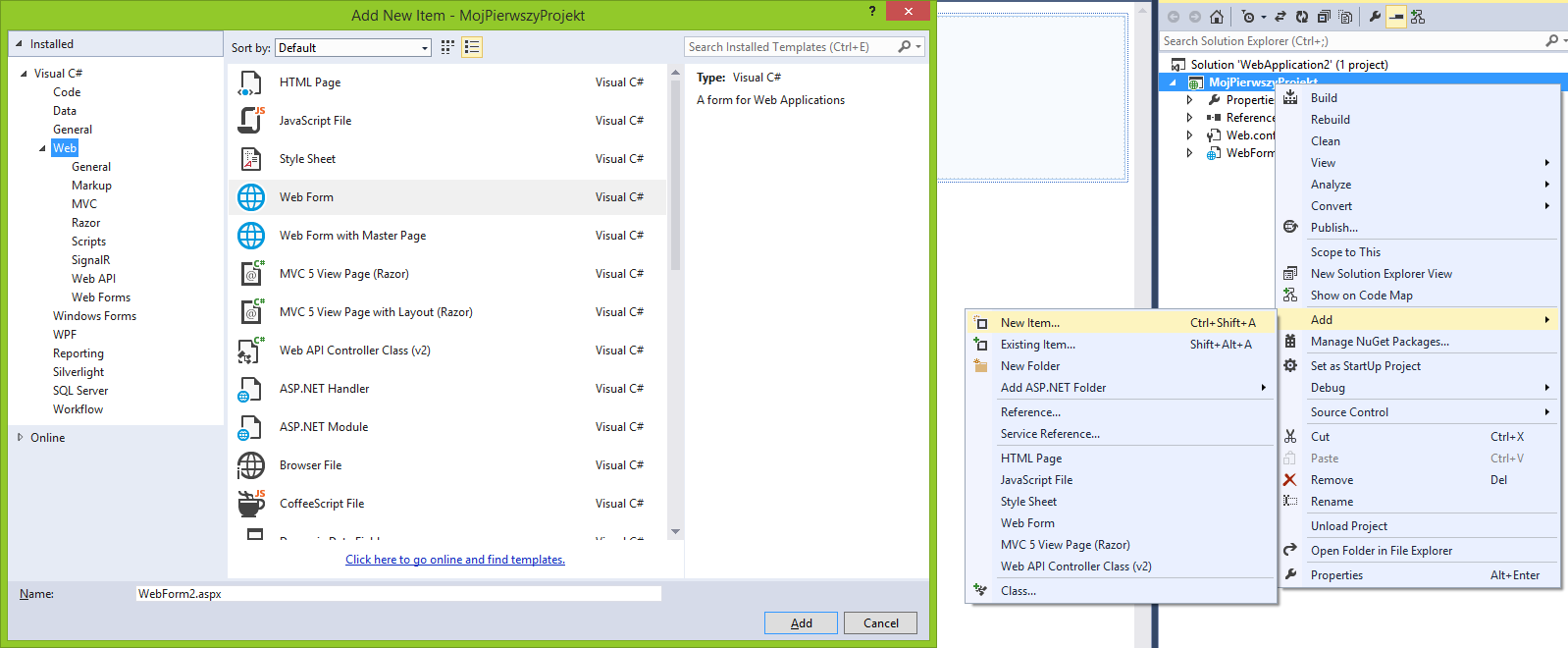Click the ASP.NET Handler template icon
The height and width of the screenshot is (648, 1568).
pyautogui.click(x=250, y=389)
